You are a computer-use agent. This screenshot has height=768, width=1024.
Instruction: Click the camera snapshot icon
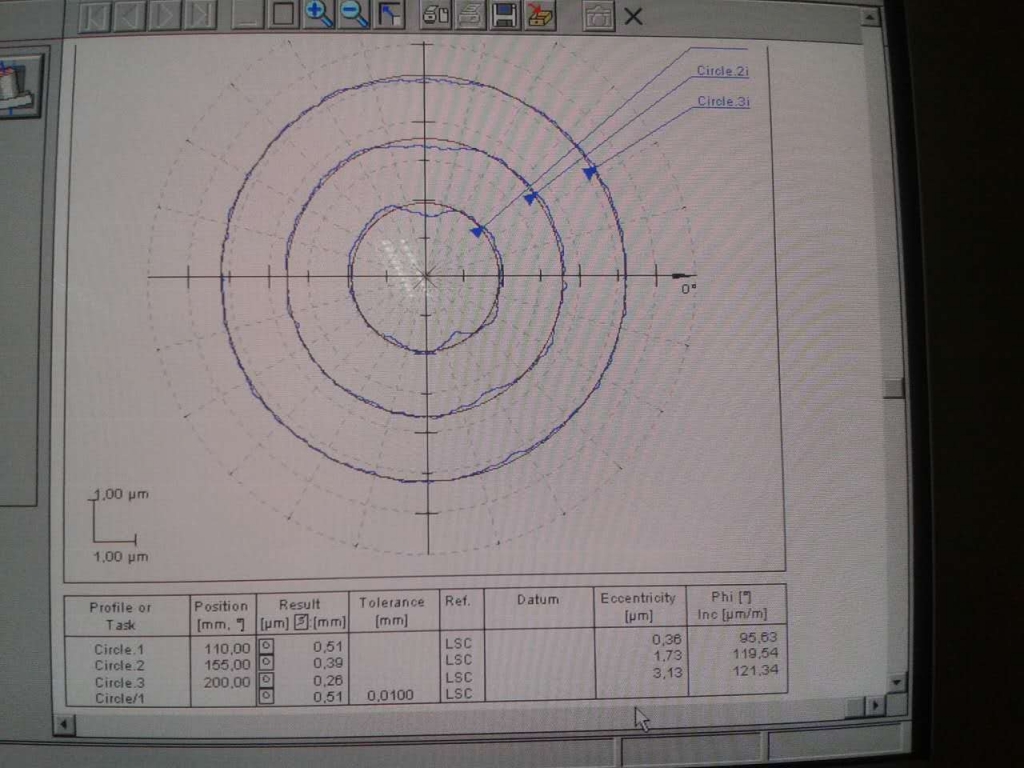[x=598, y=16]
